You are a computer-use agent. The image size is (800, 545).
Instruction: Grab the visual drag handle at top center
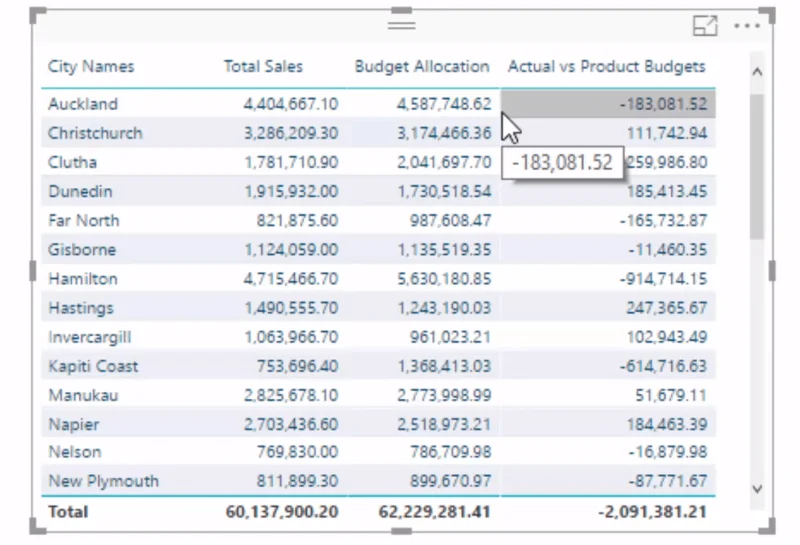coord(402,25)
